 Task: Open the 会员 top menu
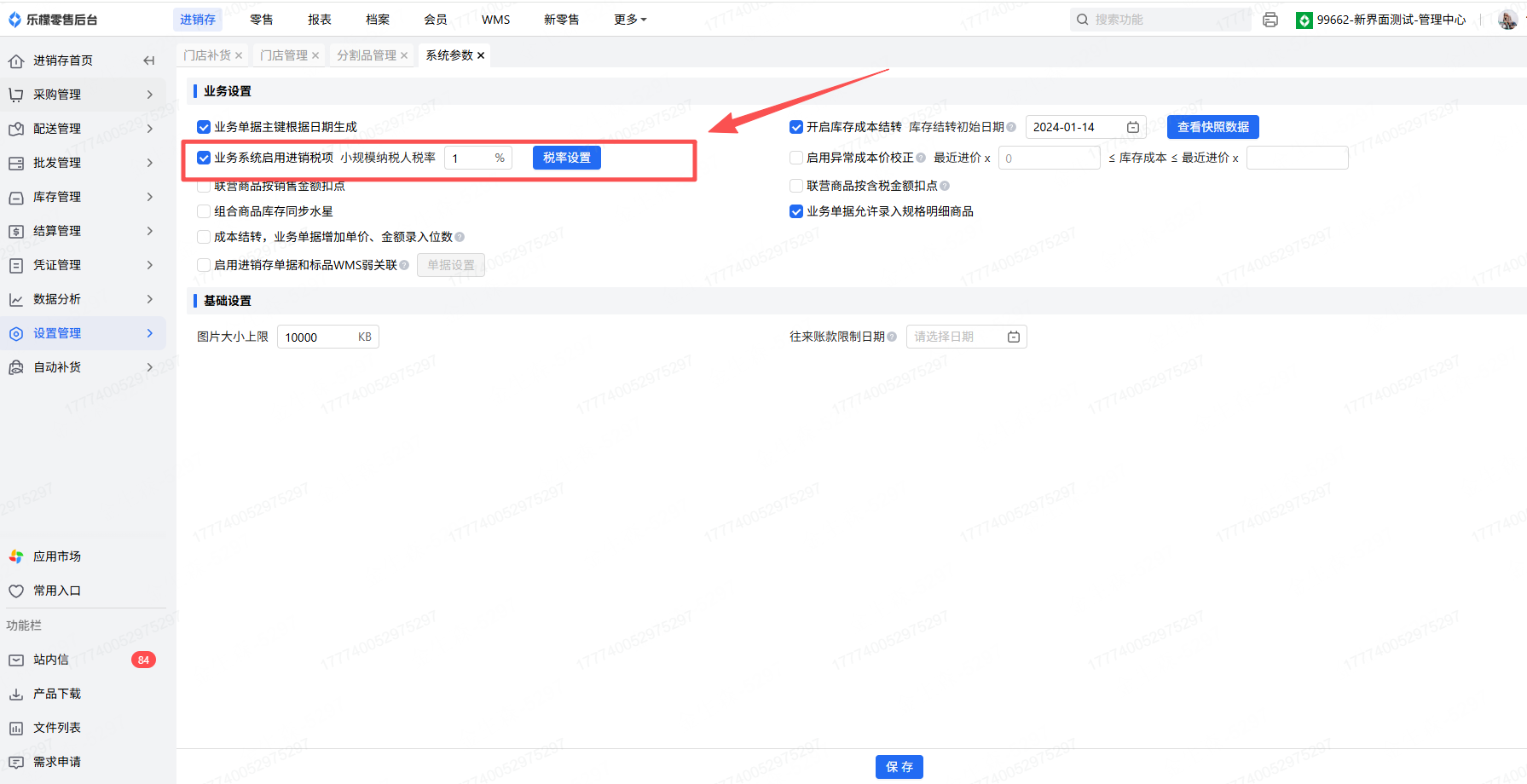(436, 20)
